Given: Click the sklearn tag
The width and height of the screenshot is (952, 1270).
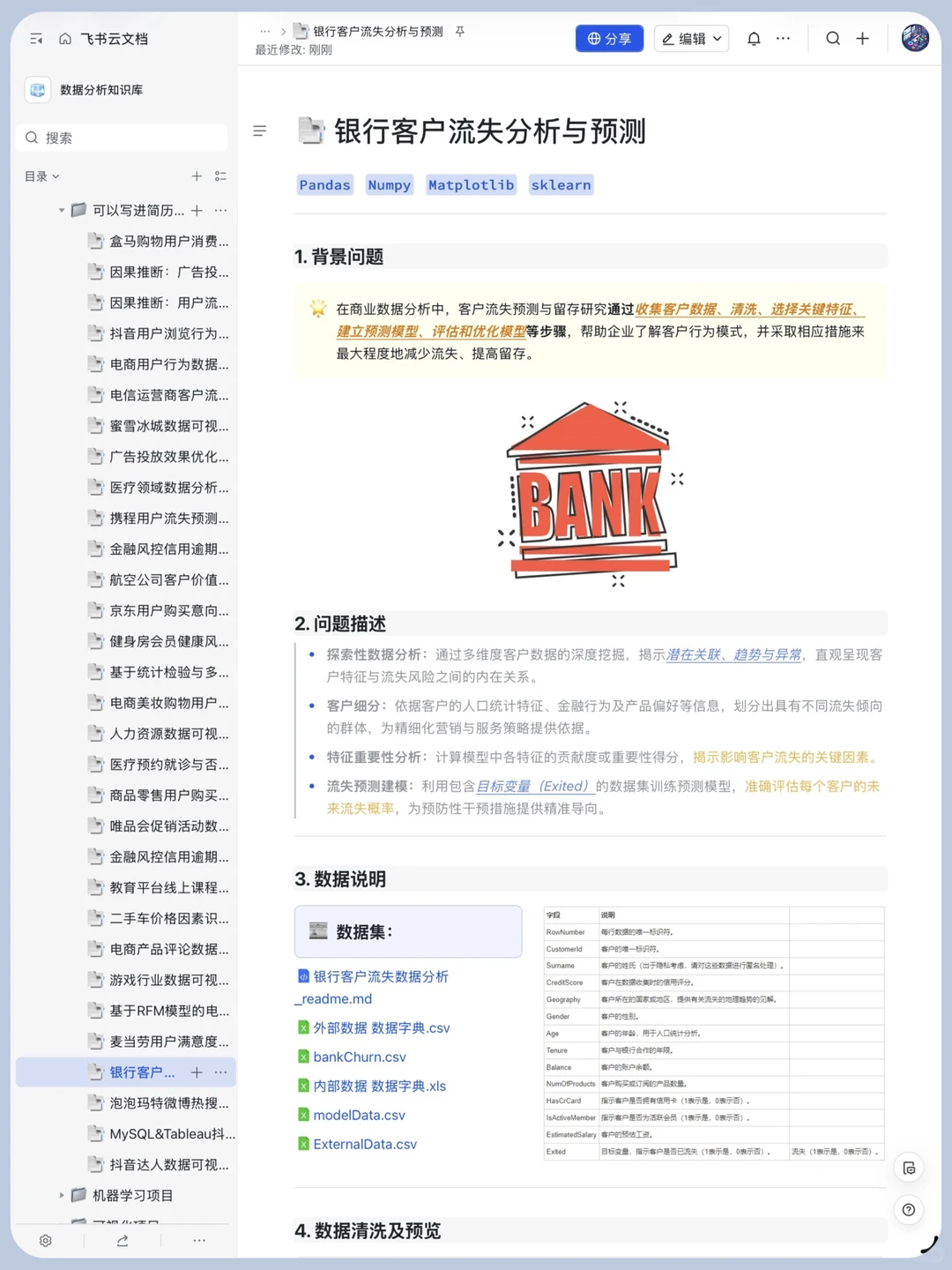Looking at the screenshot, I should (x=561, y=185).
